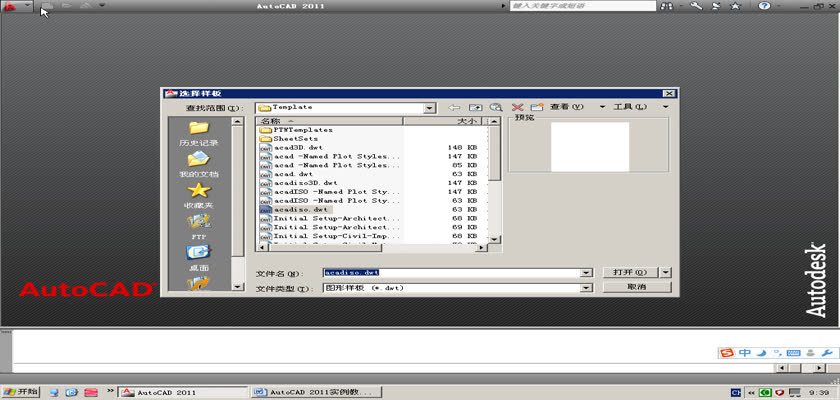Select the FTP shortcut in places bar
The height and width of the screenshot is (400, 840).
199,227
